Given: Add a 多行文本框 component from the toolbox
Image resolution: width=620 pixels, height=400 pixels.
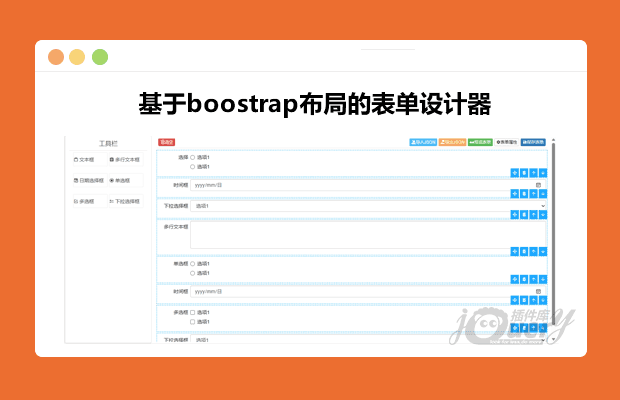Looking at the screenshot, I should (x=126, y=160).
